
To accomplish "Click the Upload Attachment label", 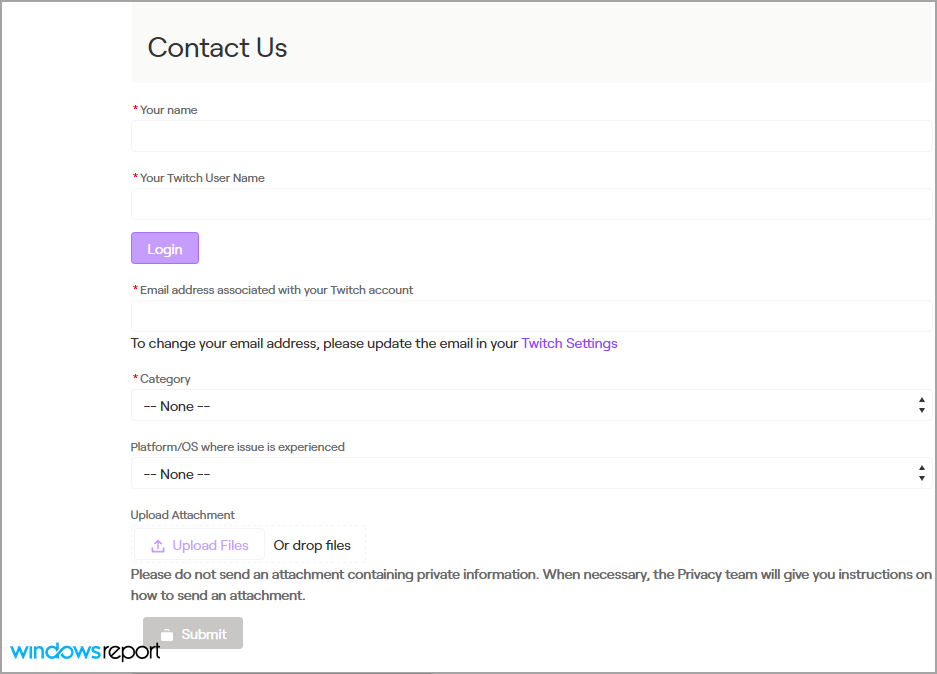I will point(182,515).
